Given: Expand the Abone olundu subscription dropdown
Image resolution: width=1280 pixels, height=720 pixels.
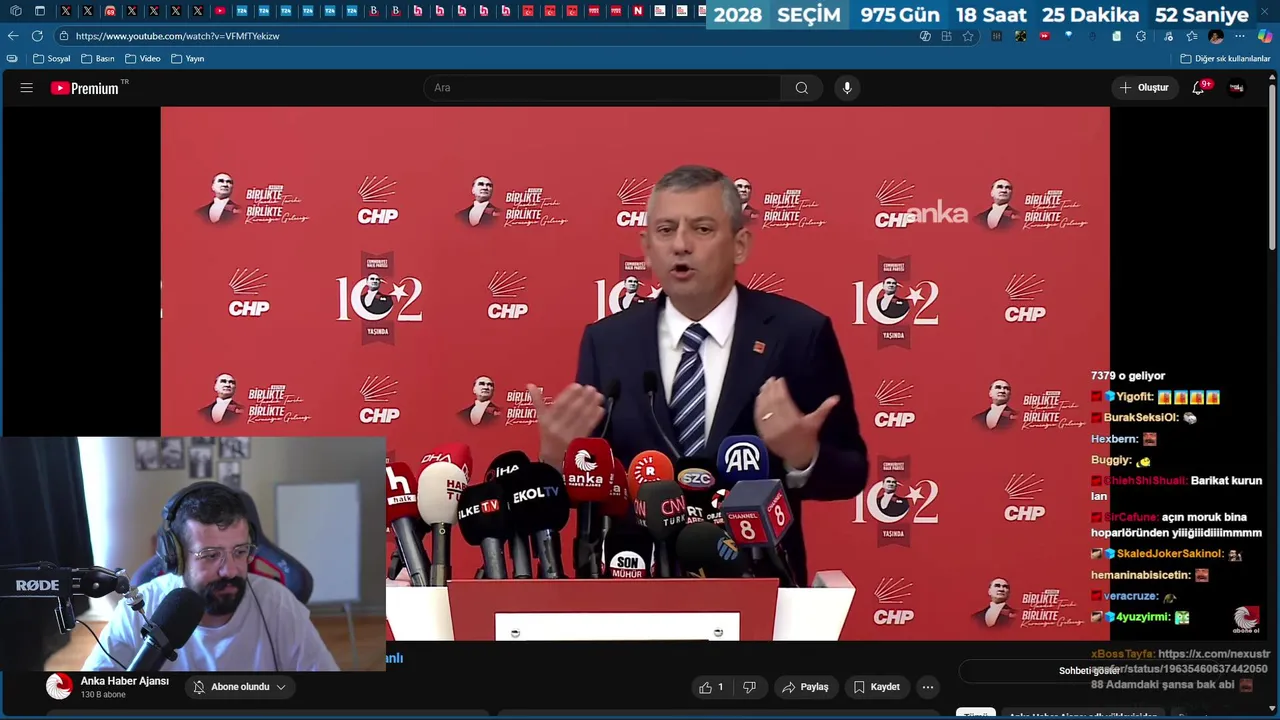Looking at the screenshot, I should 241,687.
